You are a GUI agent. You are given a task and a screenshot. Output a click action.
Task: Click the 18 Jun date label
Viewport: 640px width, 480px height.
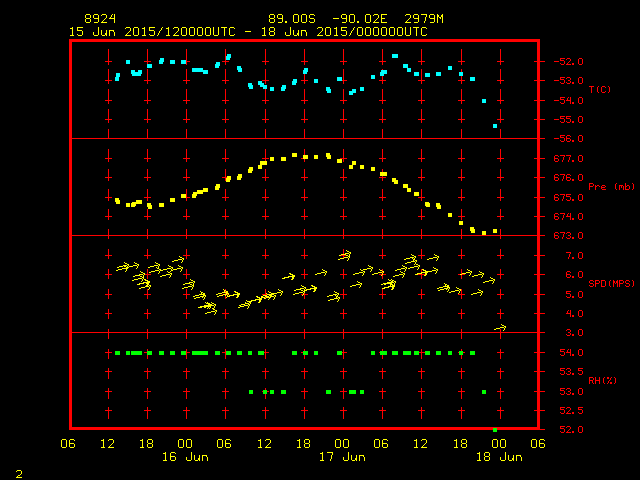499,457
